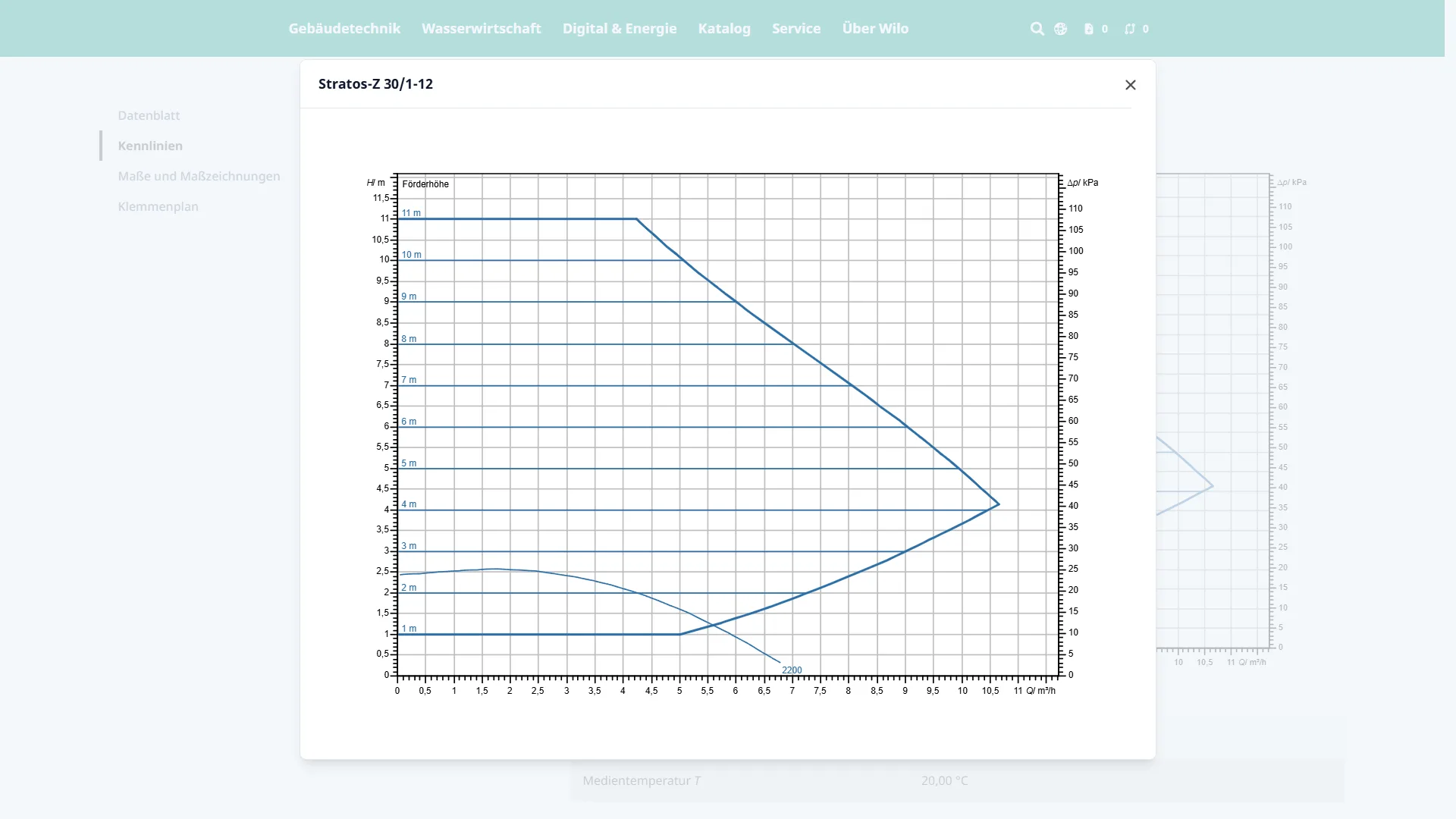The height and width of the screenshot is (819, 1456).
Task: Click the '1 m' curve label
Action: tap(409, 629)
